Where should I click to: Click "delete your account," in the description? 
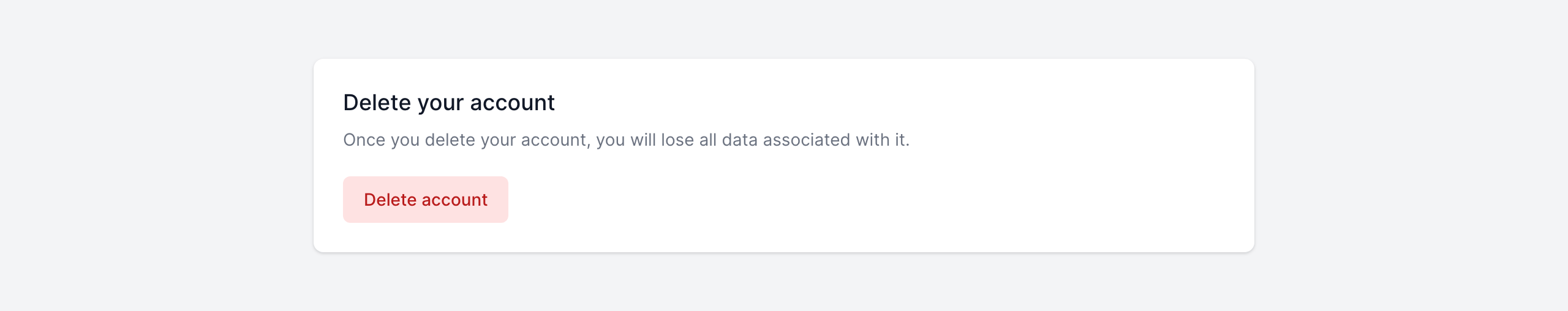point(508,140)
